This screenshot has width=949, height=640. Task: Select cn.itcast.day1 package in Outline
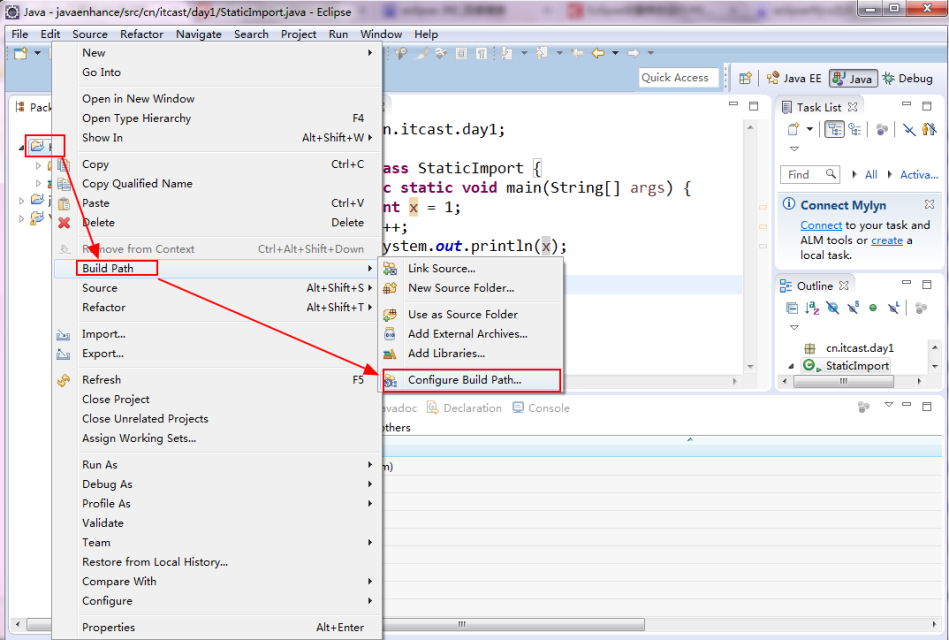[849, 348]
